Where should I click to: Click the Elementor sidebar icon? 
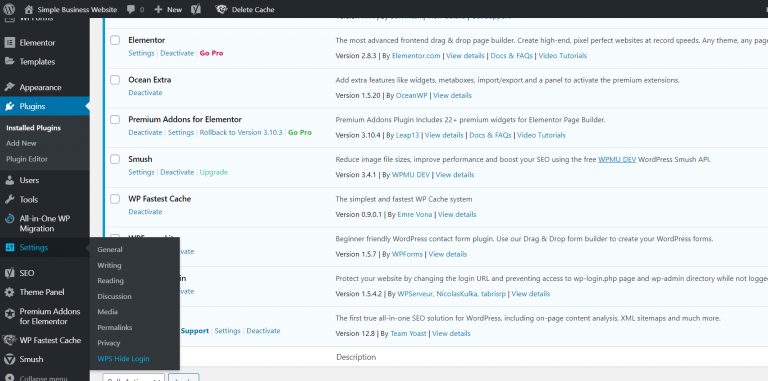click(9, 43)
